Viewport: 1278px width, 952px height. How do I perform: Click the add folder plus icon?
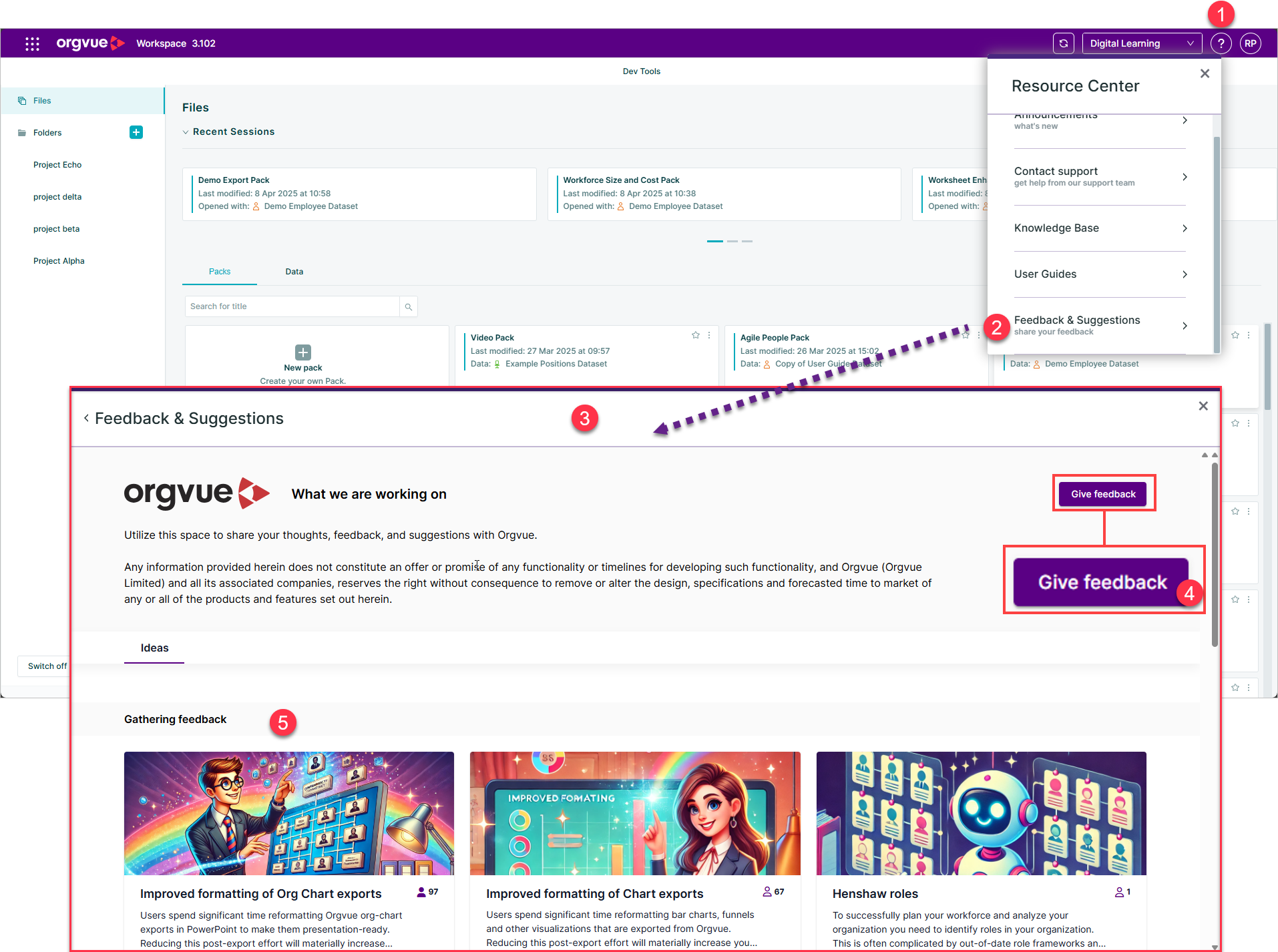pos(136,132)
